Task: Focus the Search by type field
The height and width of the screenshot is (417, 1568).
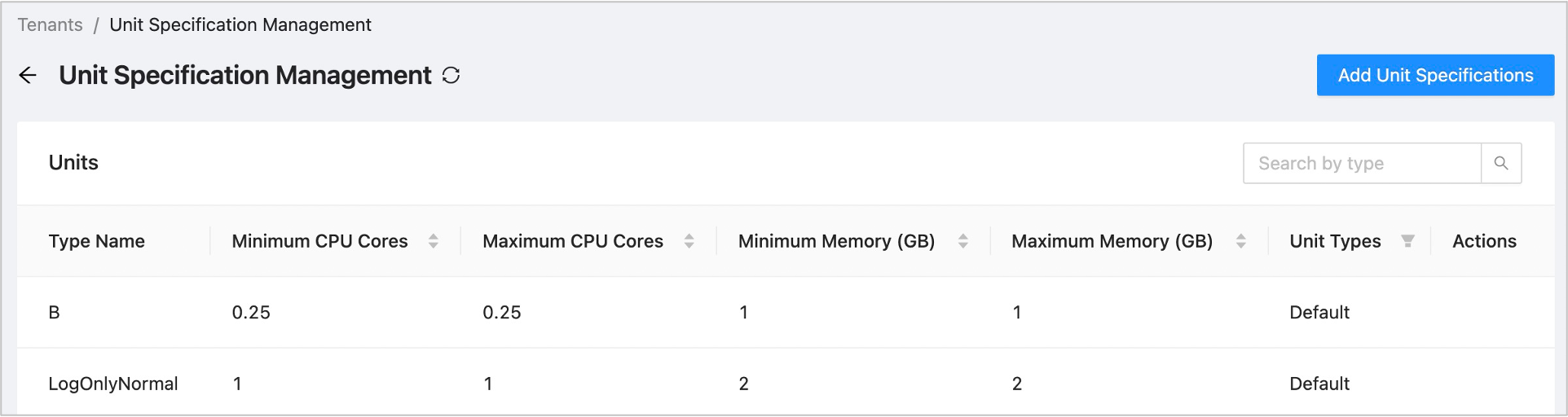Action: tap(1361, 164)
